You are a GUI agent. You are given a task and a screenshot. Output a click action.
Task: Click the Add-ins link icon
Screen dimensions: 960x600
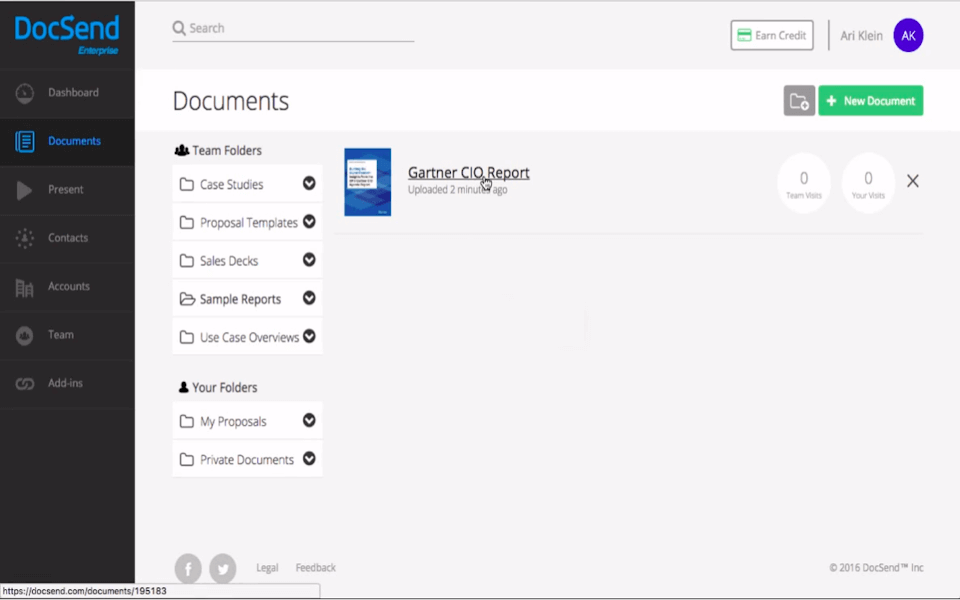24,384
